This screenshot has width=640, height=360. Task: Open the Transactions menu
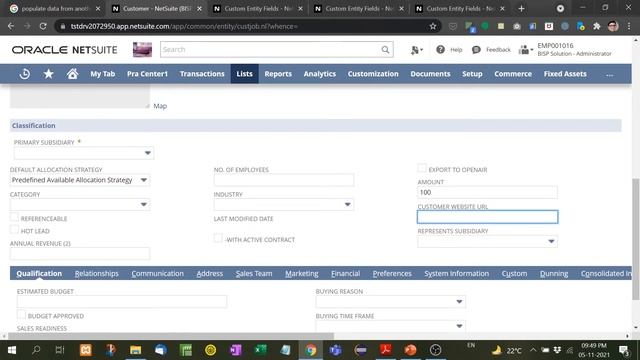(x=202, y=74)
